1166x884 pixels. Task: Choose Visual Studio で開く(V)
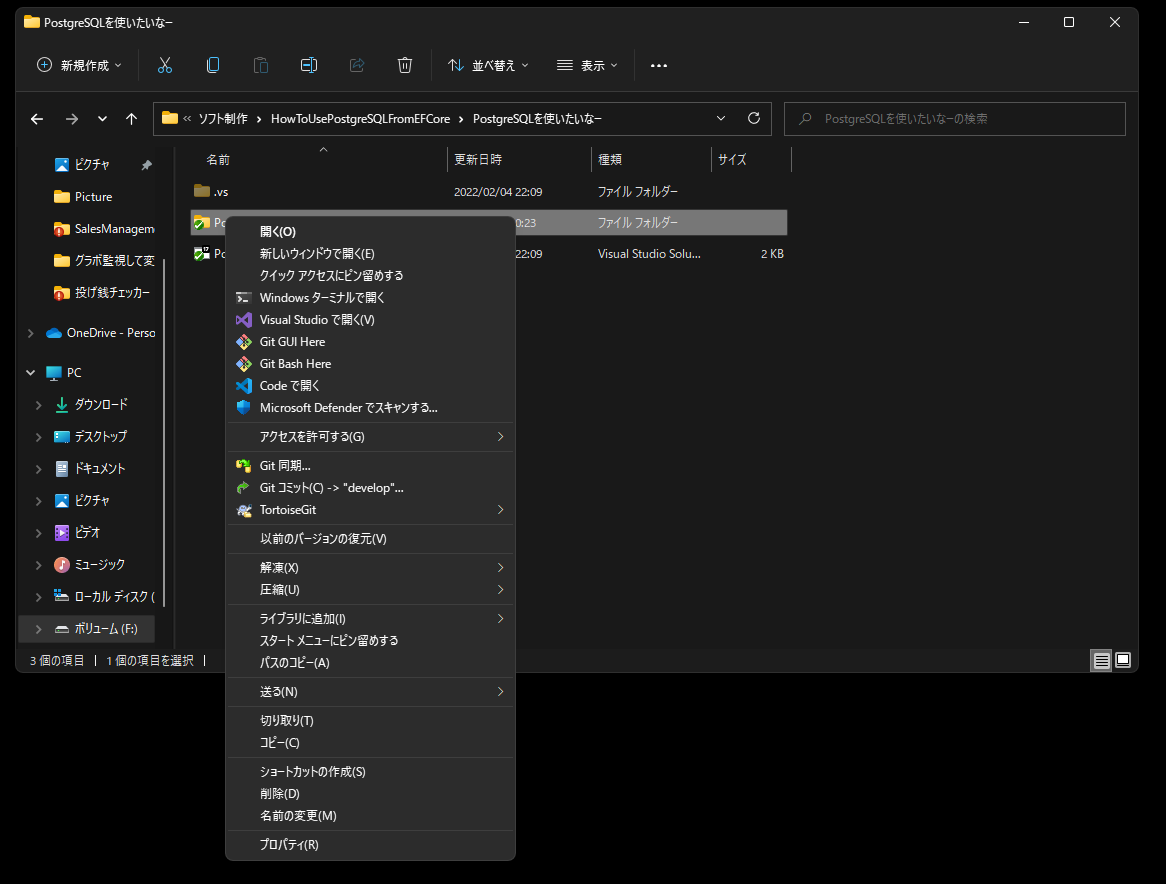click(370, 320)
